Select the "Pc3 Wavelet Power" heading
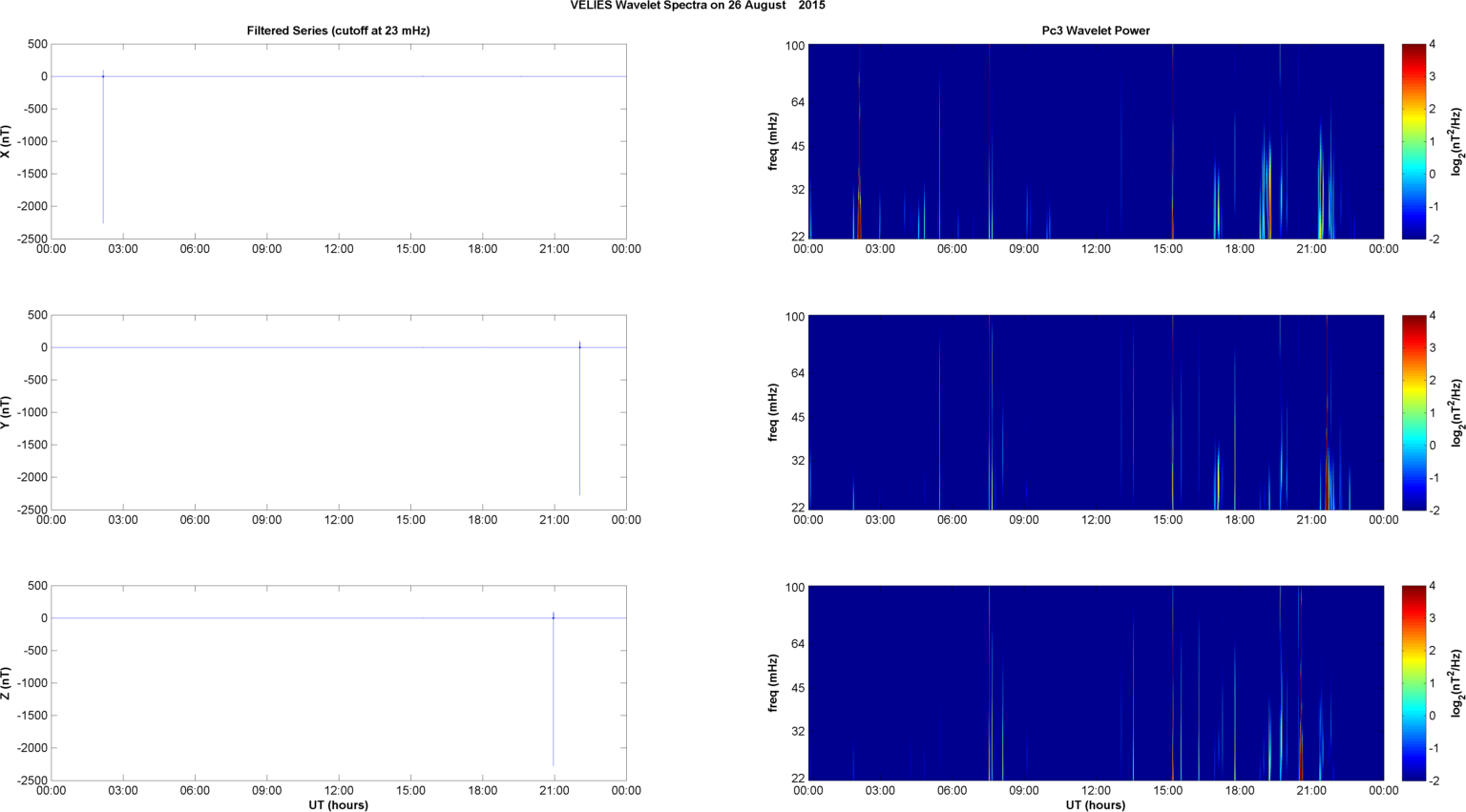Viewport: 1466px width, 812px height. (x=1096, y=31)
